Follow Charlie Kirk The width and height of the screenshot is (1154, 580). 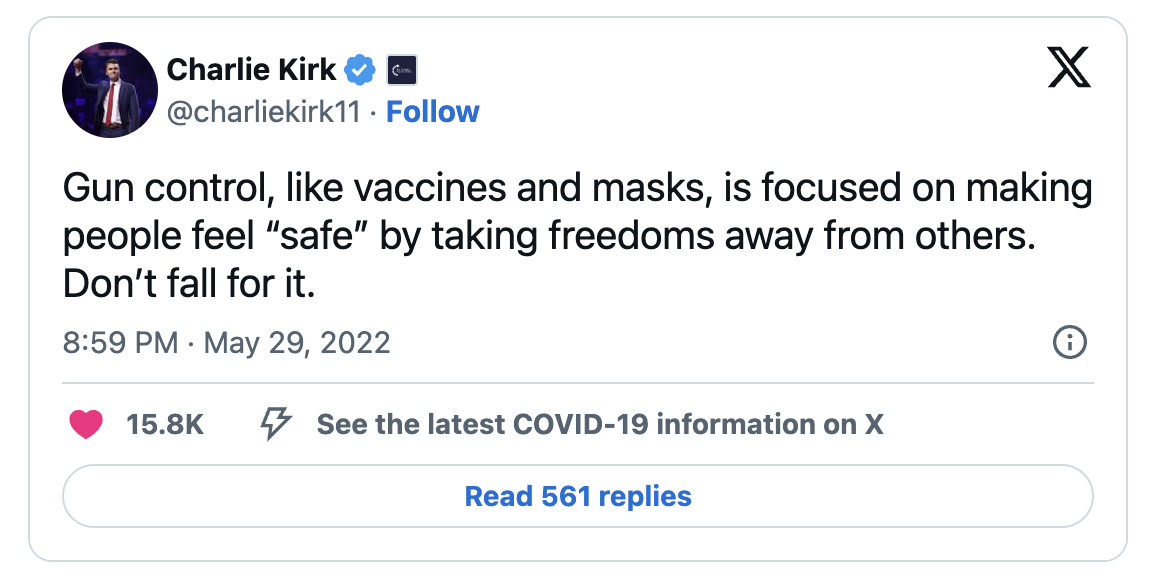(x=433, y=112)
